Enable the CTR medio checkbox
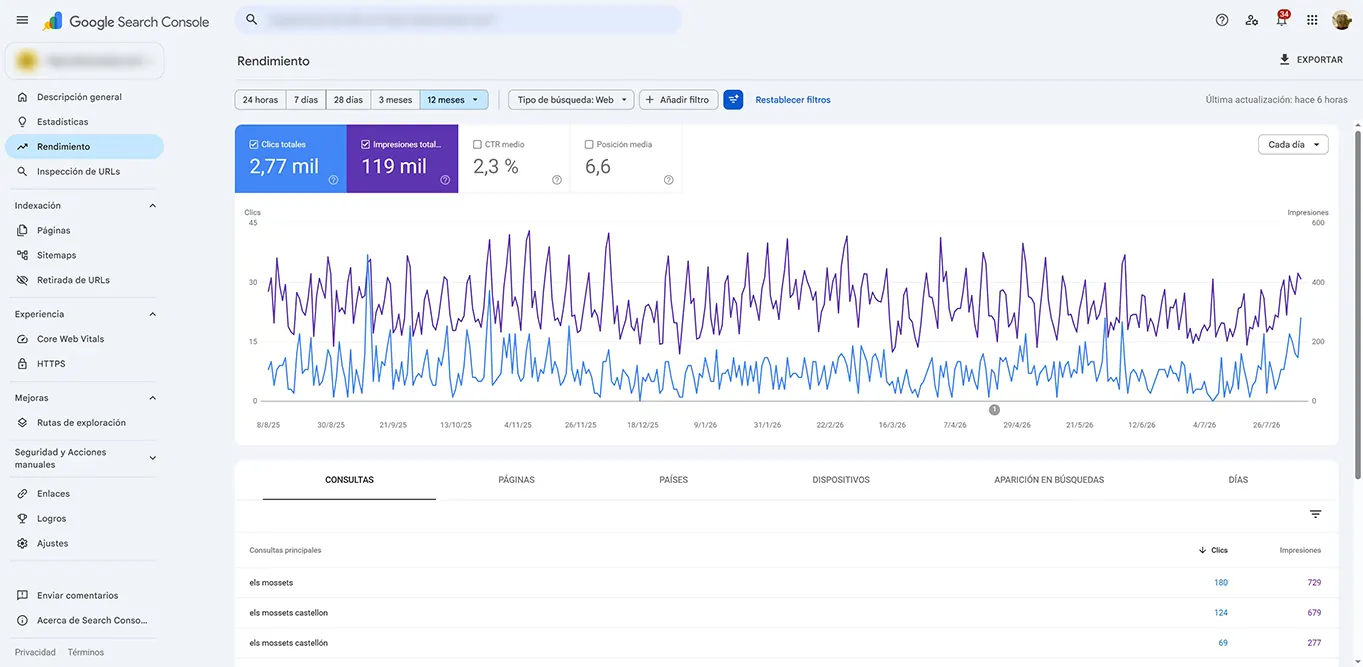1363x667 pixels. point(477,145)
